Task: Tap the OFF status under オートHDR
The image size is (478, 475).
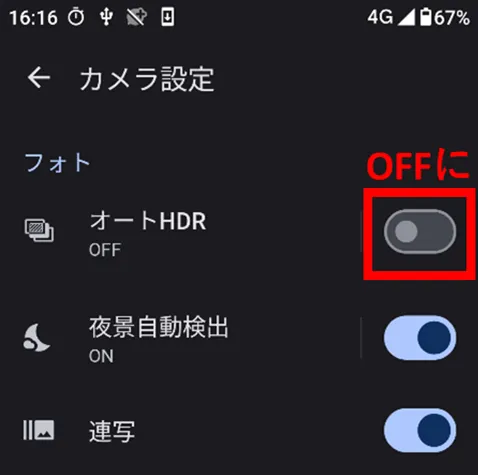Action: pyautogui.click(x=105, y=250)
